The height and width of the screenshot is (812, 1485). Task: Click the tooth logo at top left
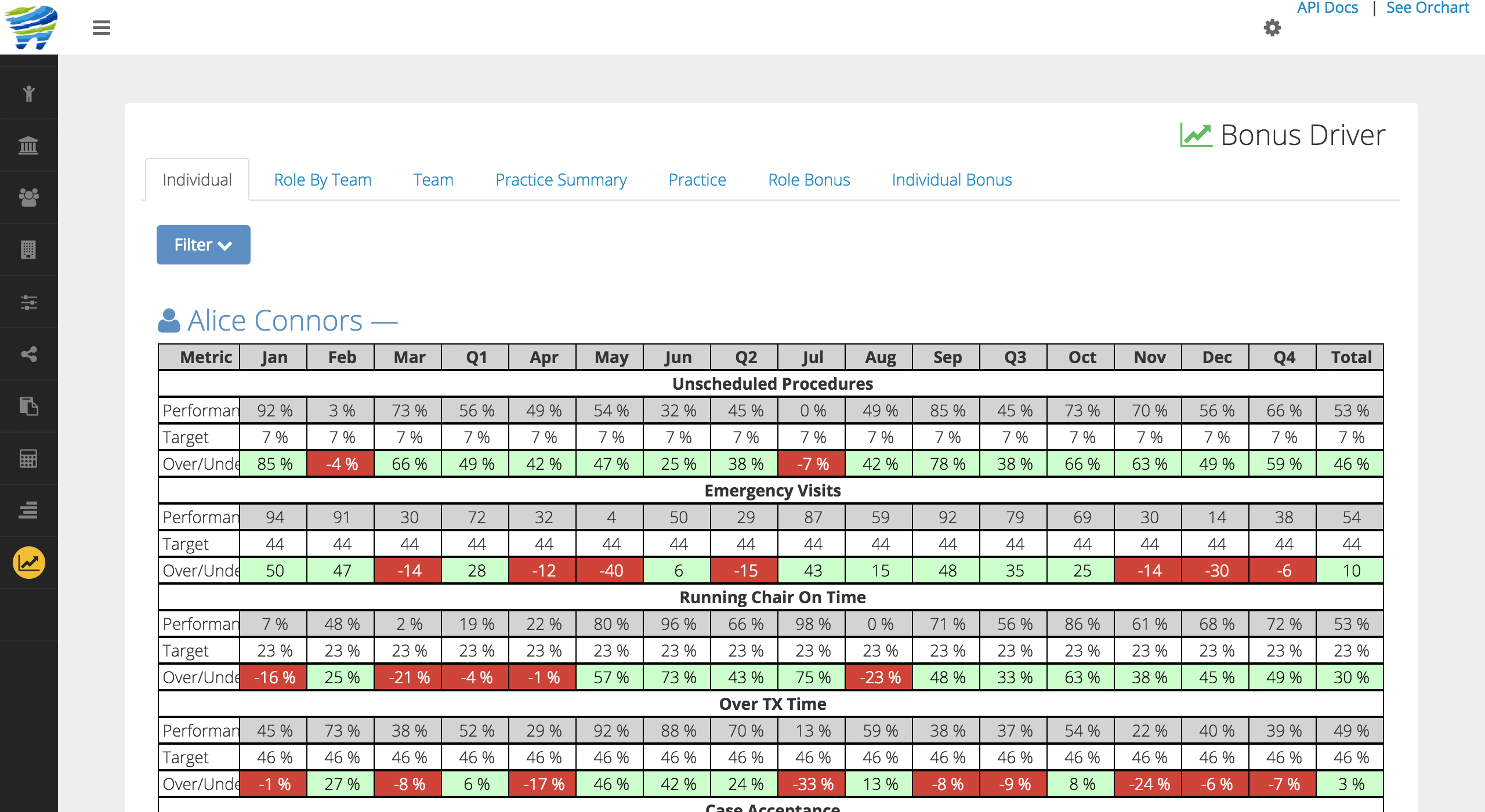pyautogui.click(x=30, y=27)
